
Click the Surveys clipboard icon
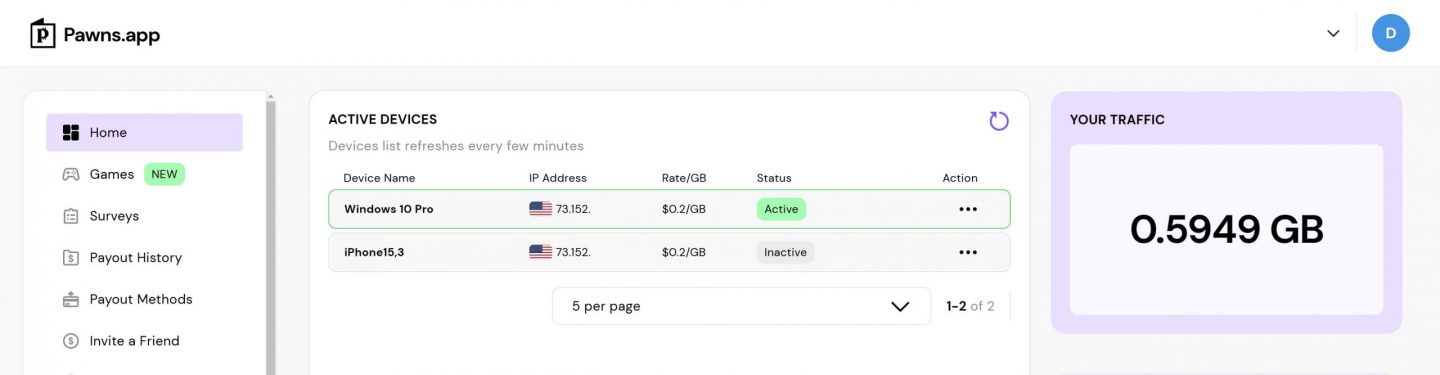[71, 216]
